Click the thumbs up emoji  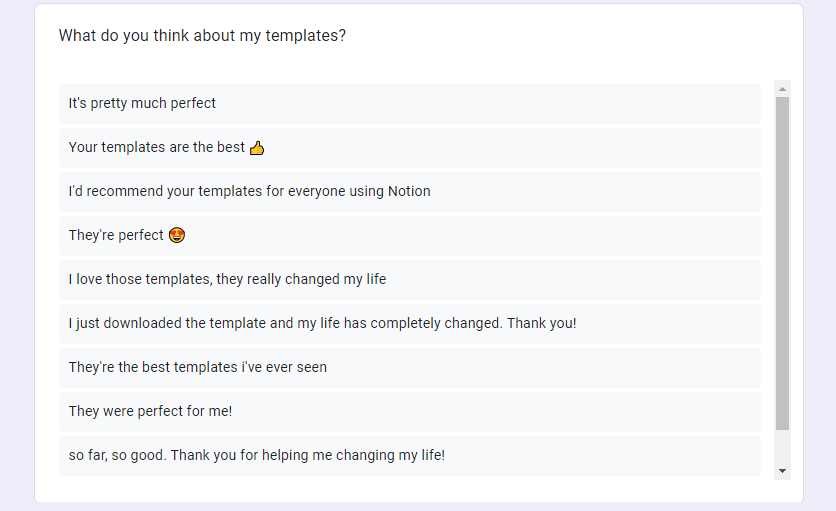257,148
